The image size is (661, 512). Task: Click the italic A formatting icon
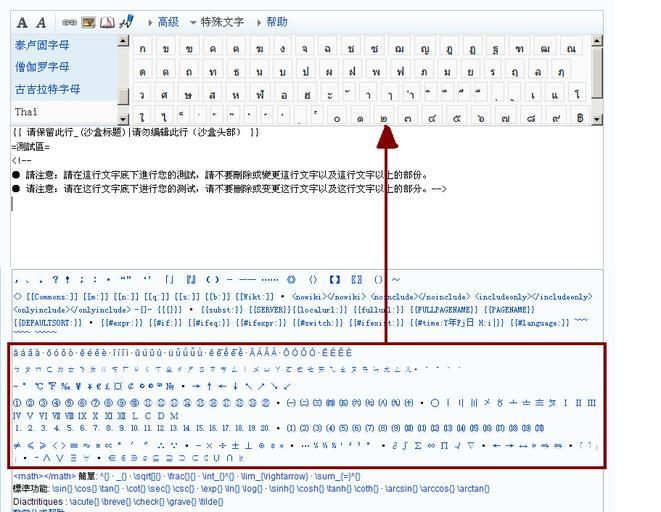point(41,22)
